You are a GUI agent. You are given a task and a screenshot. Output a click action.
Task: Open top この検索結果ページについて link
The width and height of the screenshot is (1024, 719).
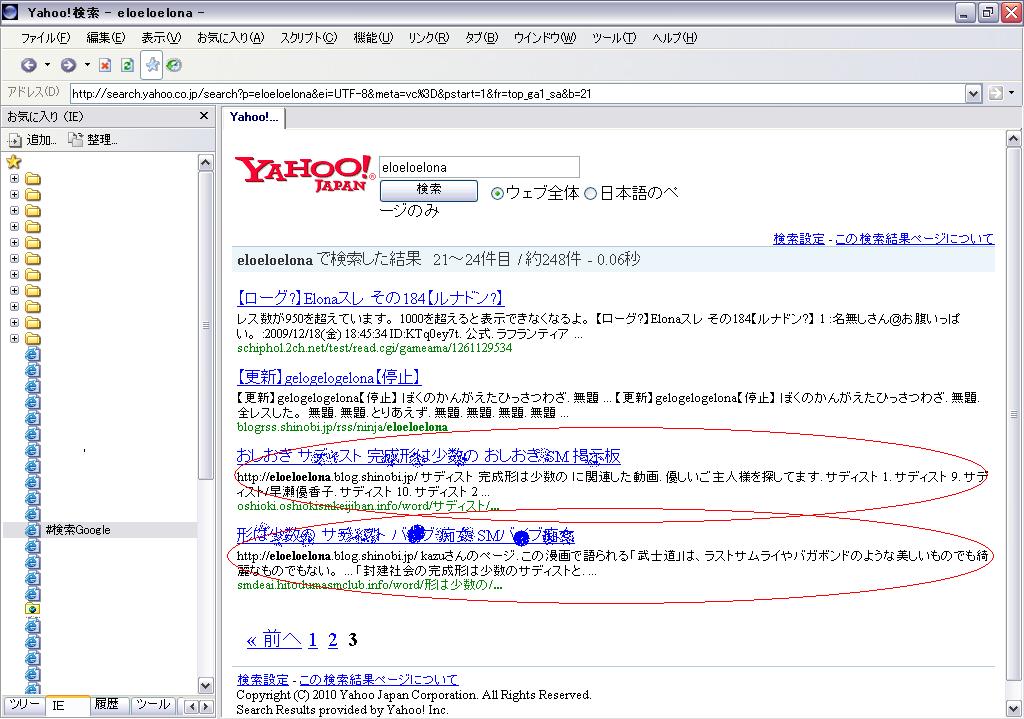click(x=914, y=239)
